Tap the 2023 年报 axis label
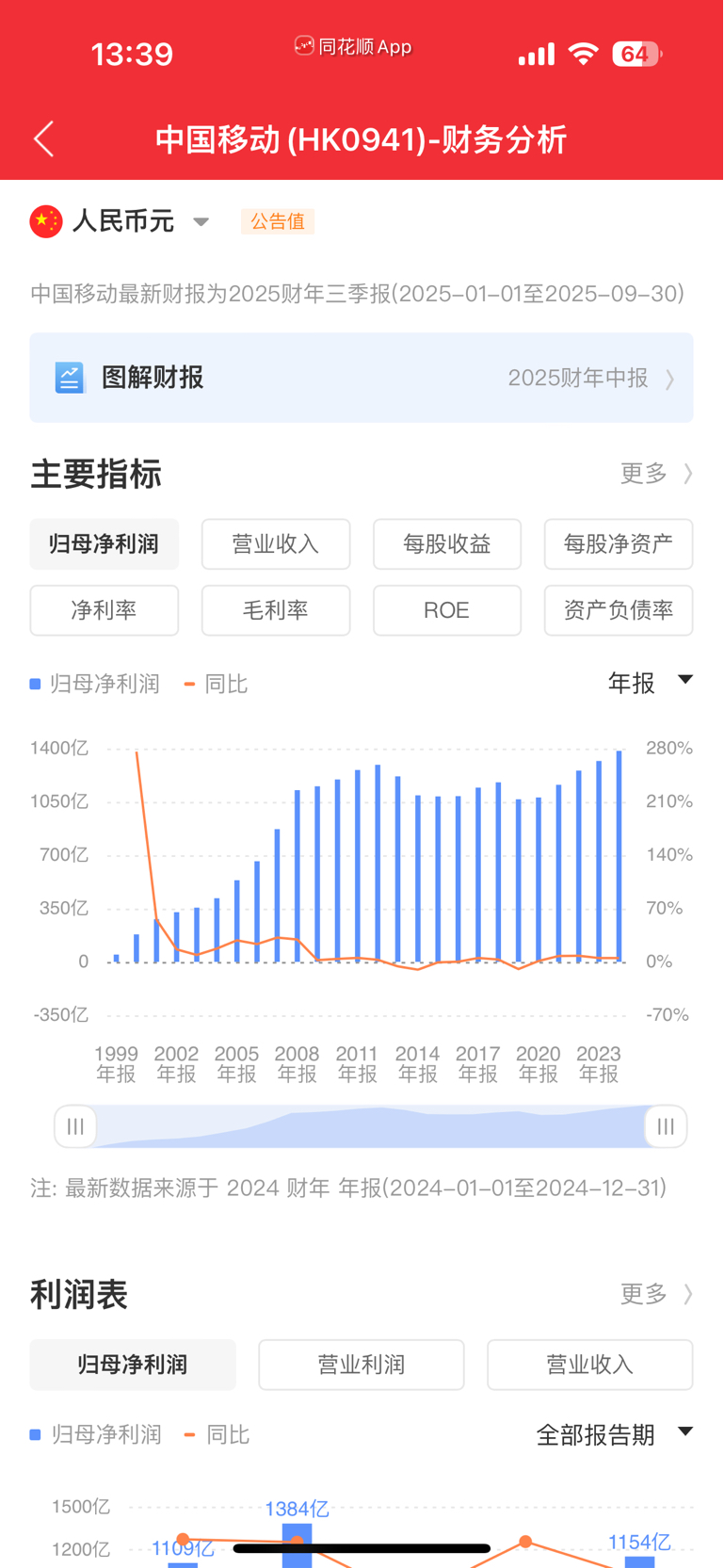This screenshot has width=724, height=1568. [x=599, y=1064]
